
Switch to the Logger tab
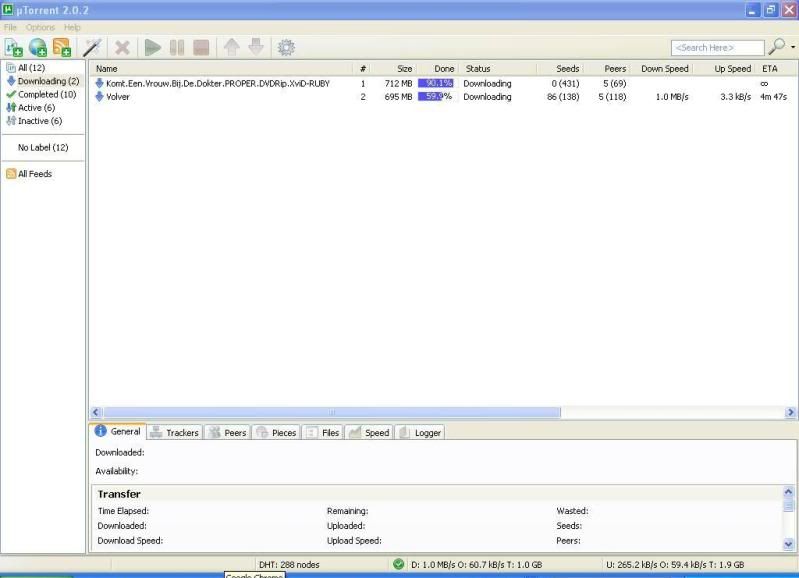(x=420, y=433)
